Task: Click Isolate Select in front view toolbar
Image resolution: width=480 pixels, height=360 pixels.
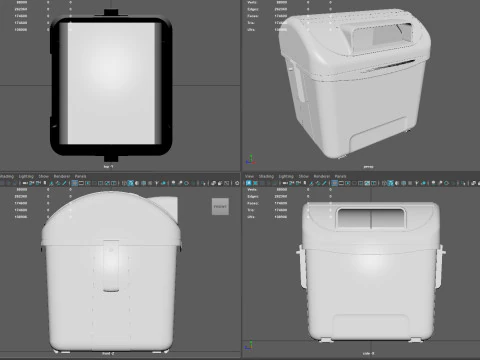Action: click(203, 183)
